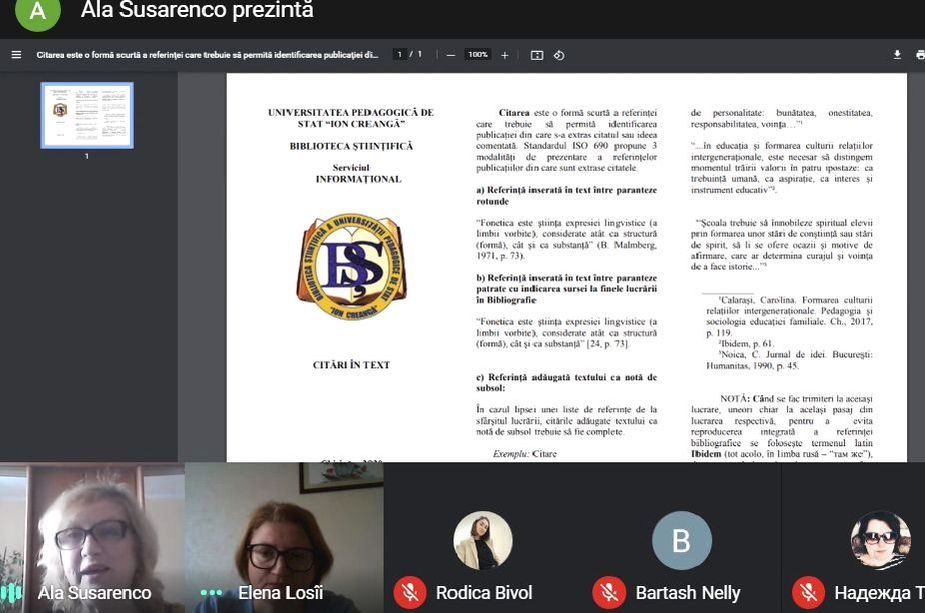The width and height of the screenshot is (925, 613).
Task: Select the page 1 thumbnail in sidebar
Action: point(87,115)
